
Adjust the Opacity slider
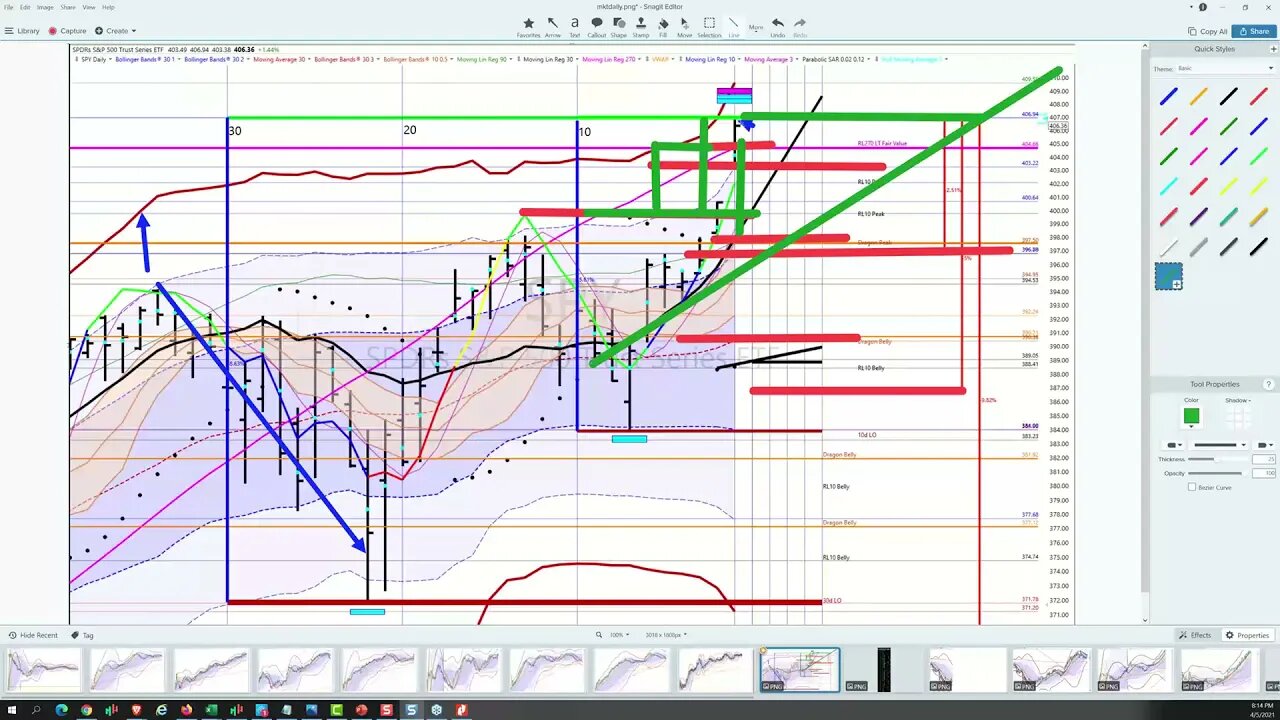pyautogui.click(x=1216, y=473)
